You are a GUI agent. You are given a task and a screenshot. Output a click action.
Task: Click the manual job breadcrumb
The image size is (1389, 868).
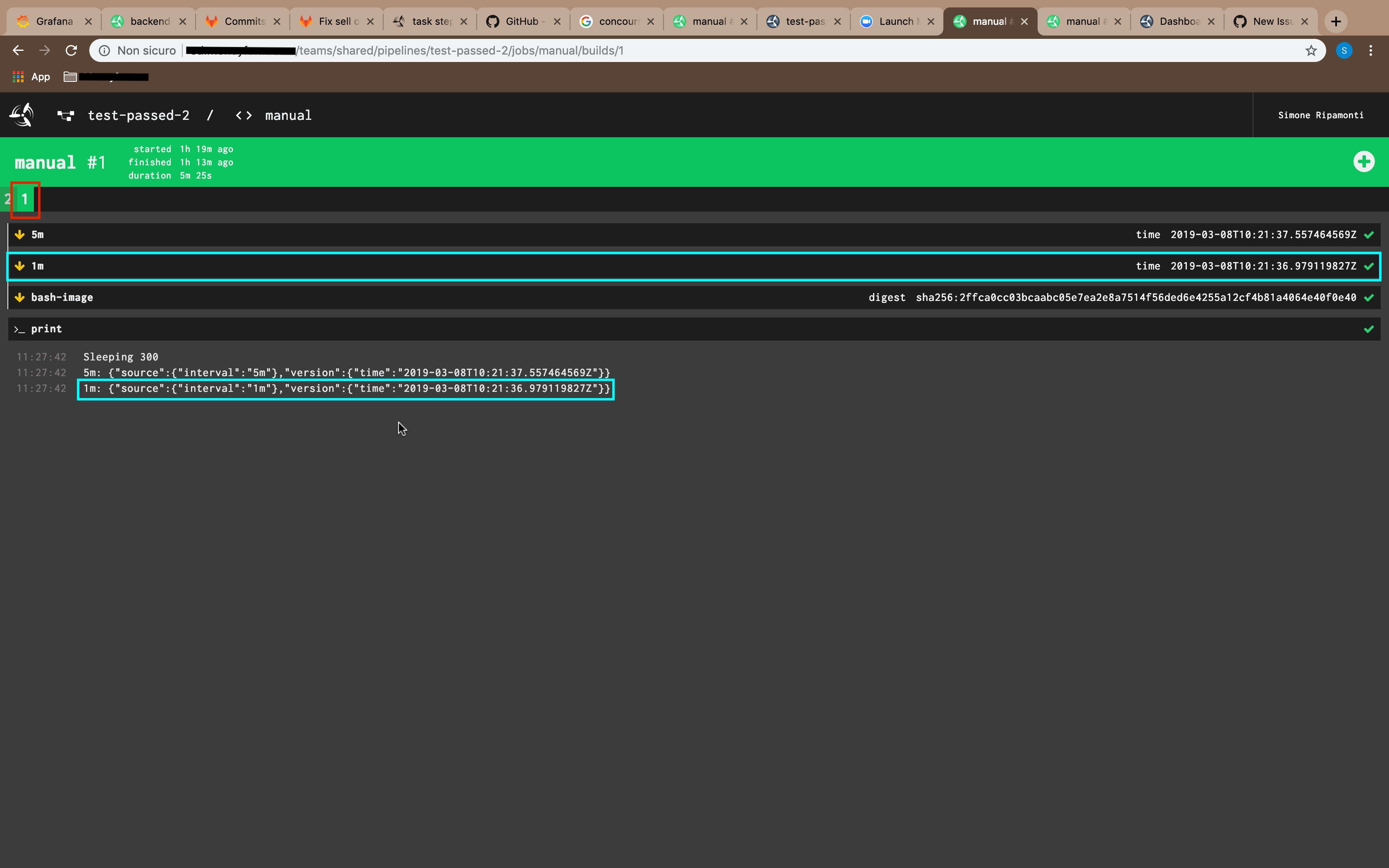288,115
